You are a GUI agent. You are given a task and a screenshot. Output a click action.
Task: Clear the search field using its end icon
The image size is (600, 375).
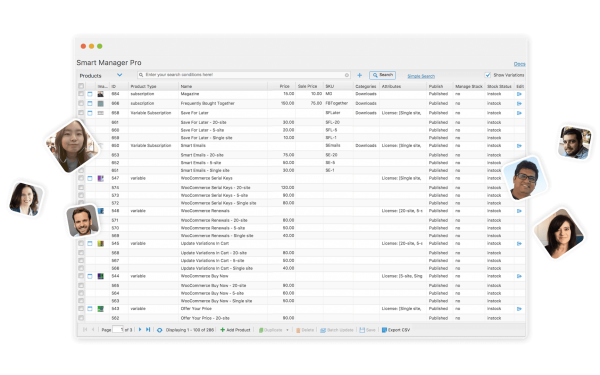coord(347,75)
